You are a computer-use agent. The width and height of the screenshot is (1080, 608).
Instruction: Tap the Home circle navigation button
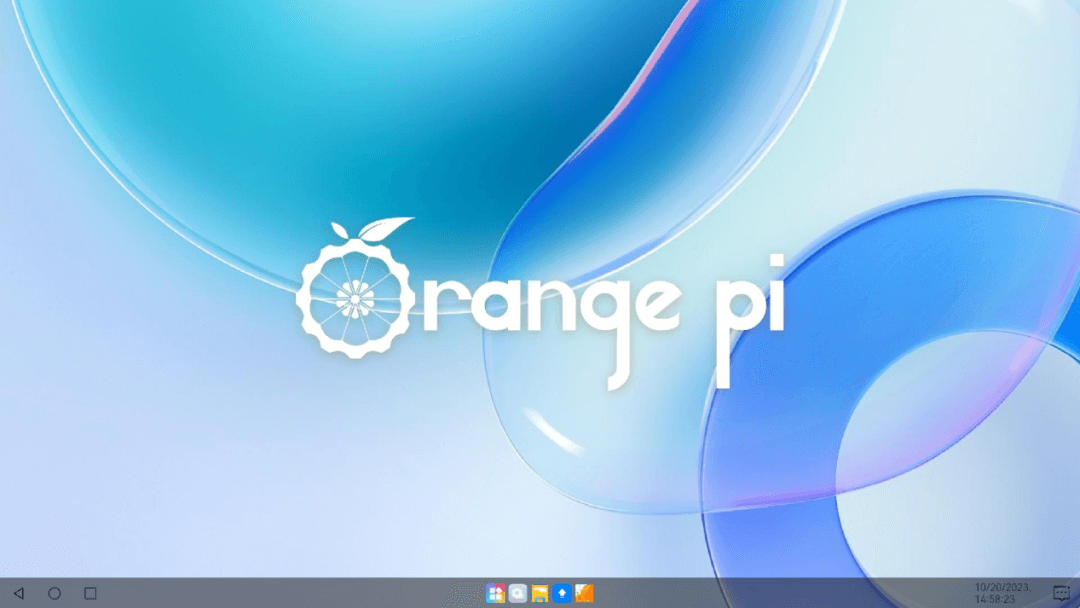pos(54,593)
